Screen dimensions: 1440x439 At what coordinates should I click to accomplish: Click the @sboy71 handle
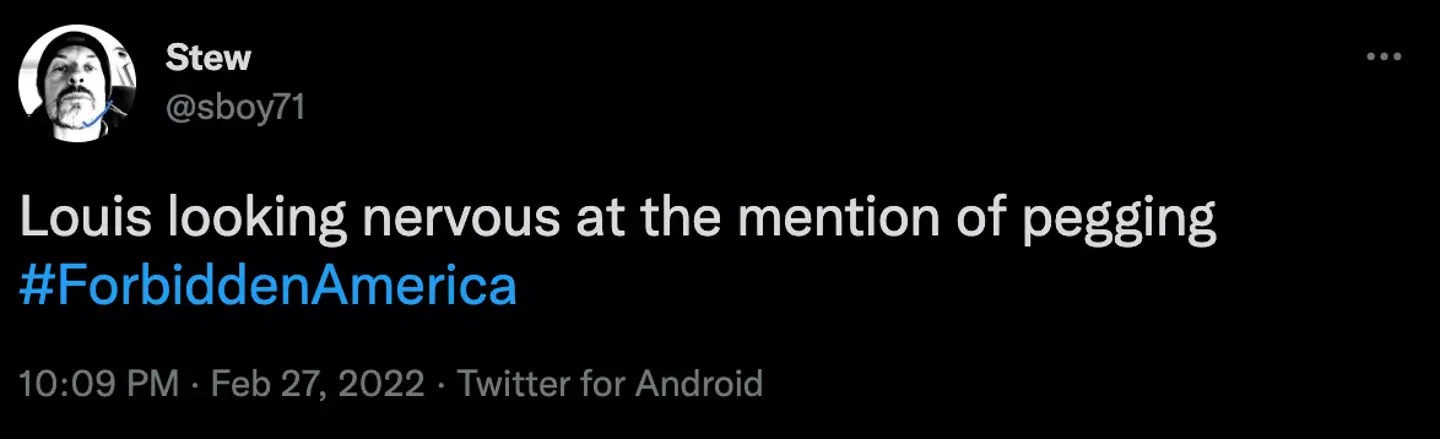(234, 107)
